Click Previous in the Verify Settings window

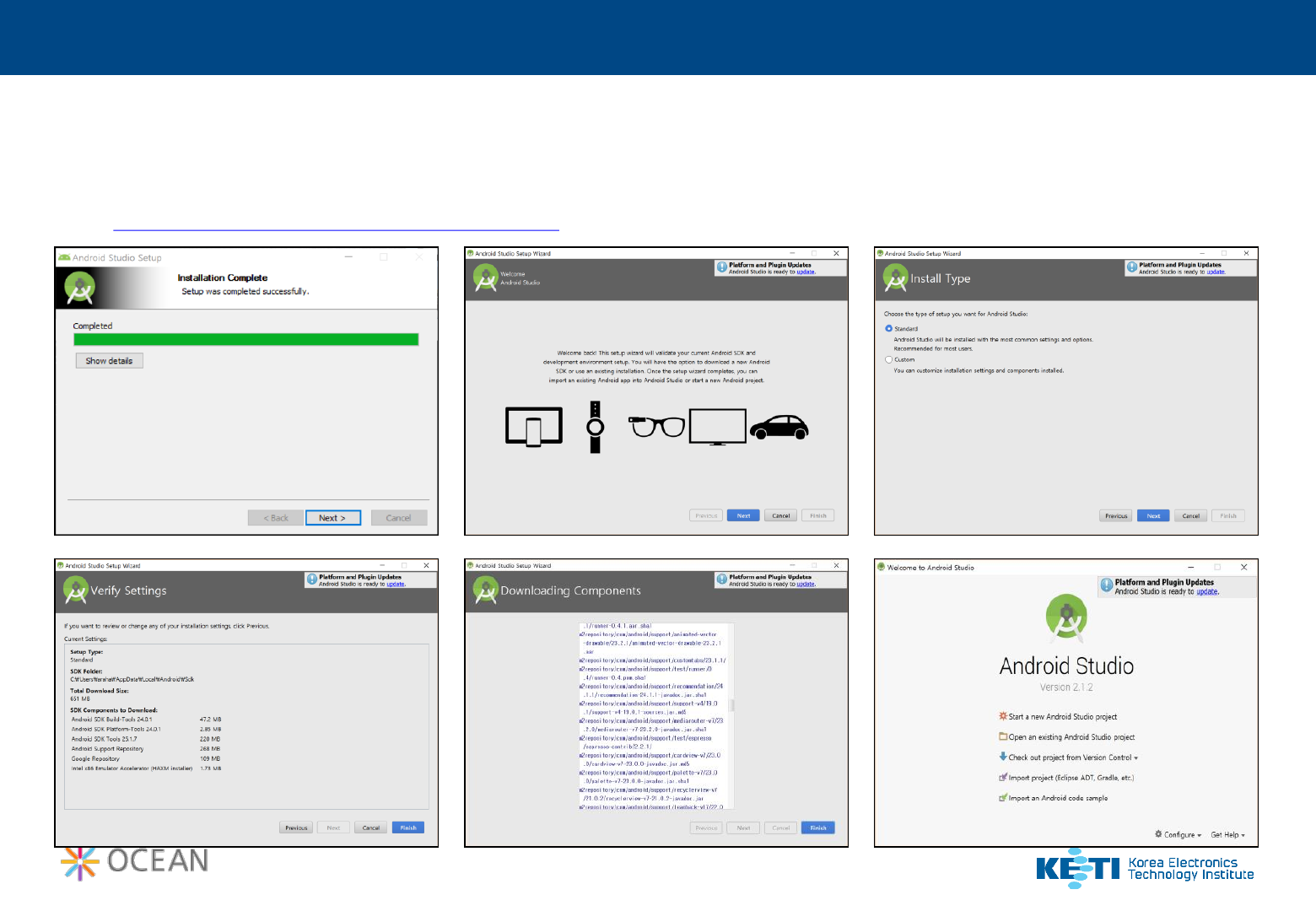click(x=296, y=827)
